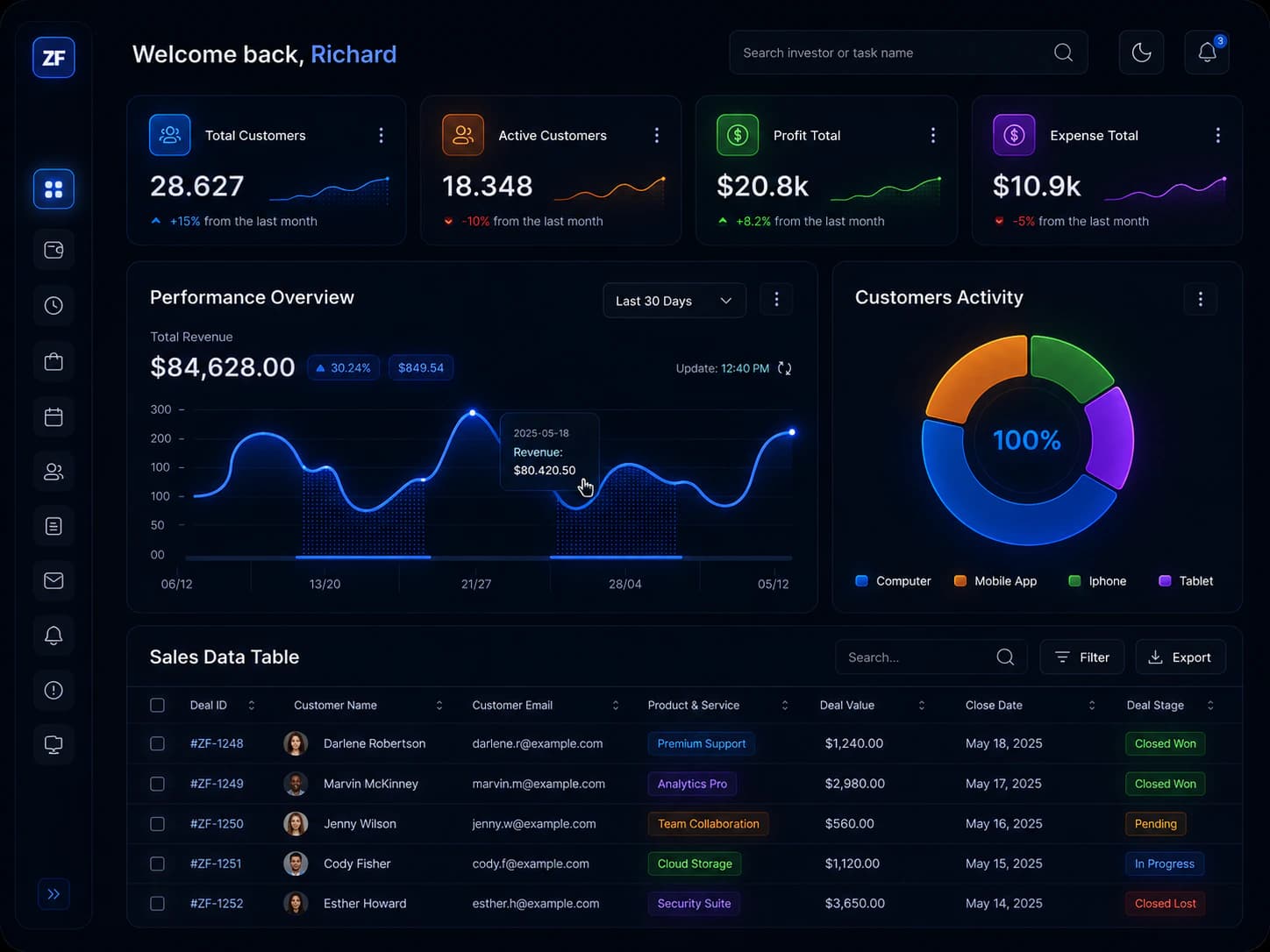Viewport: 1270px width, 952px height.
Task: Select the Tablet legend swatch
Action: 1165,581
